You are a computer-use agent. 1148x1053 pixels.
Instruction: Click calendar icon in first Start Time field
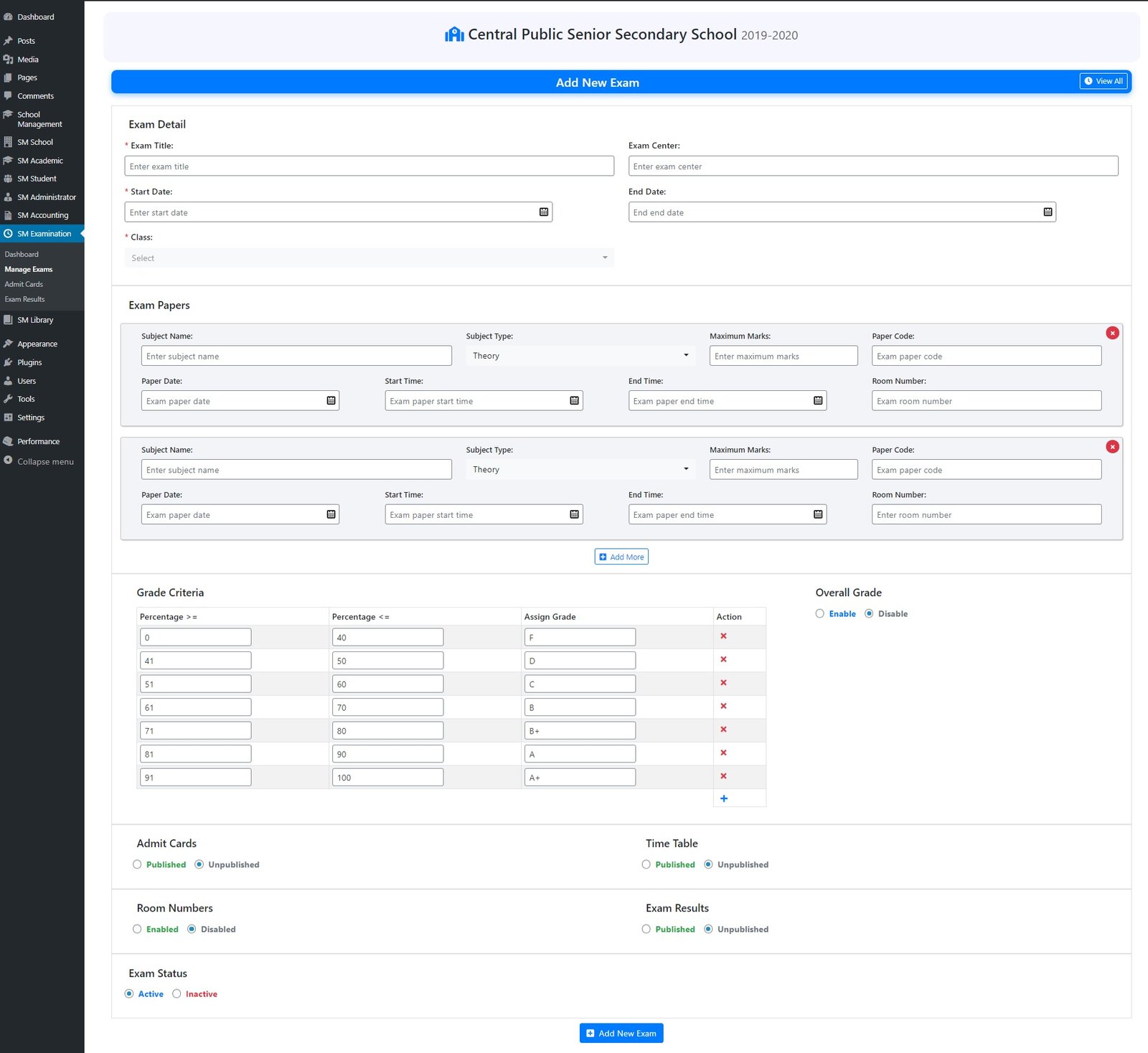[574, 401]
